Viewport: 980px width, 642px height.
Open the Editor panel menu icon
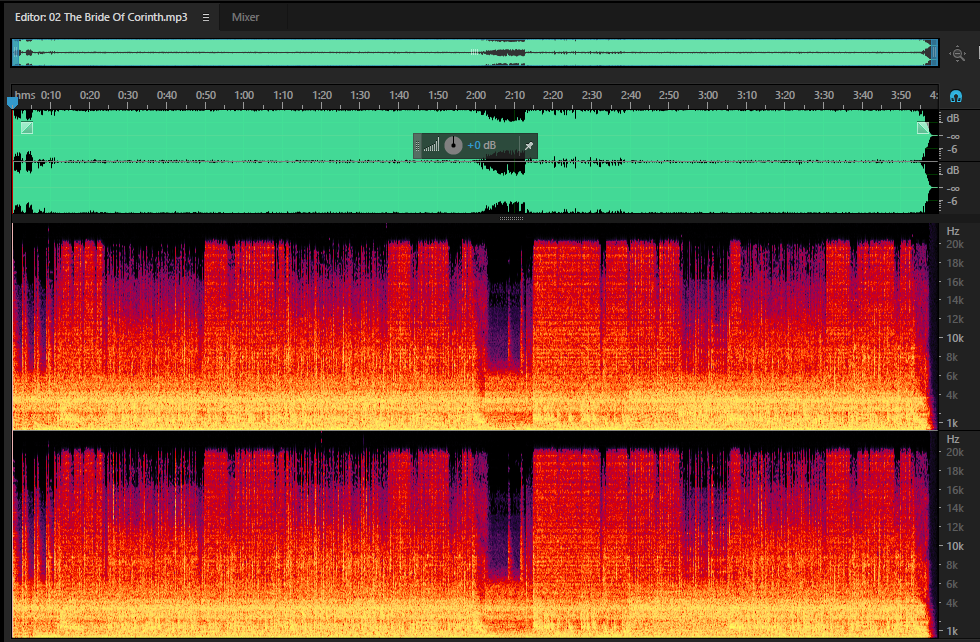(206, 18)
